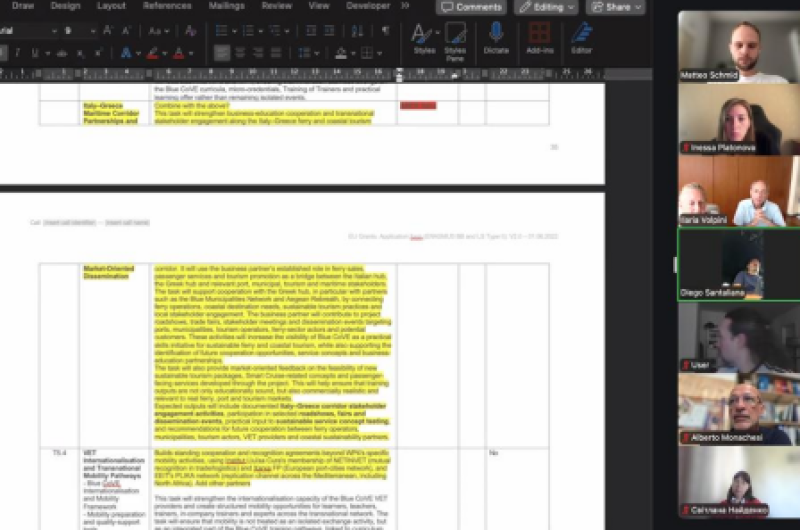800x530 pixels.
Task: Select Ilaria Volpini's video tile
Action: pyautogui.click(x=739, y=191)
